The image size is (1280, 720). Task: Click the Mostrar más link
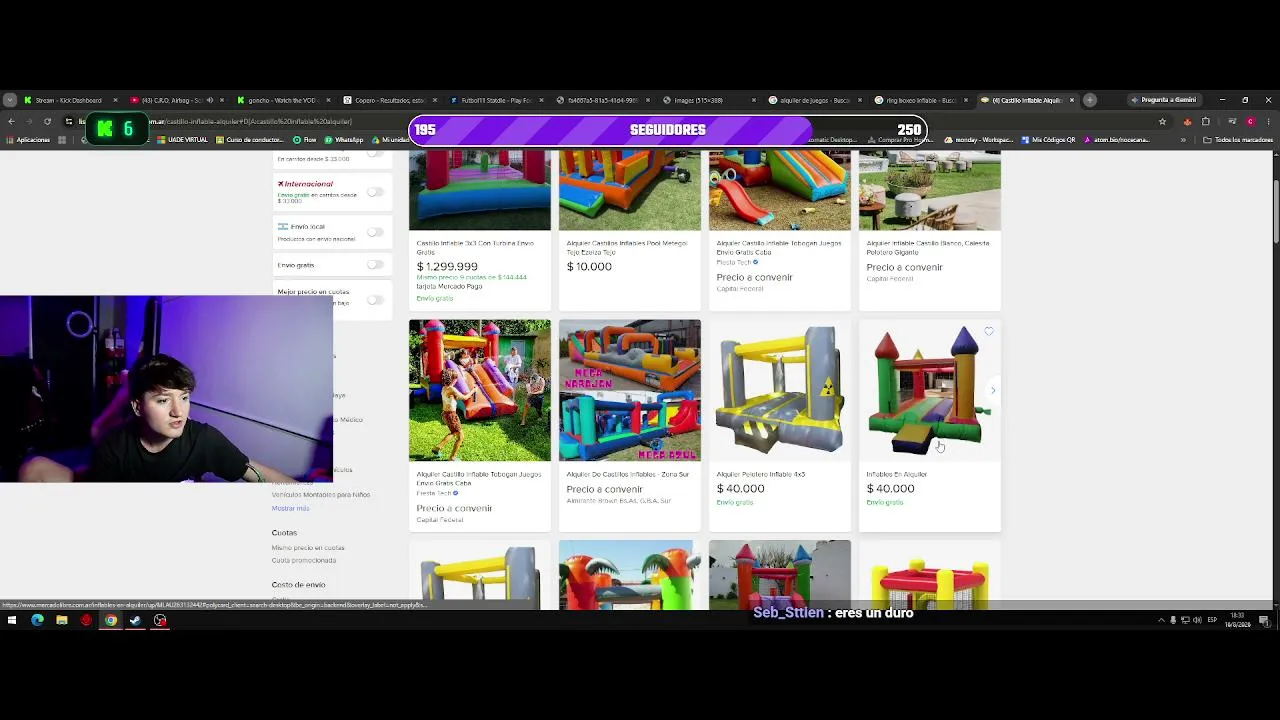(x=290, y=508)
